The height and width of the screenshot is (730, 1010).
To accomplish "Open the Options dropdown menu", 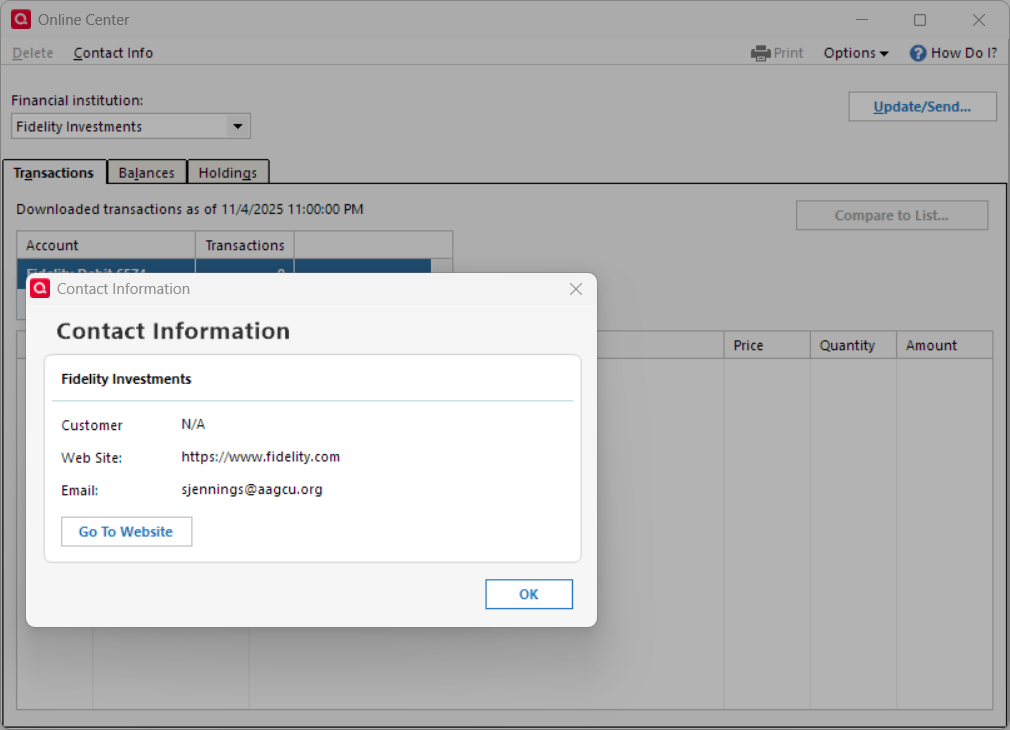I will click(855, 53).
